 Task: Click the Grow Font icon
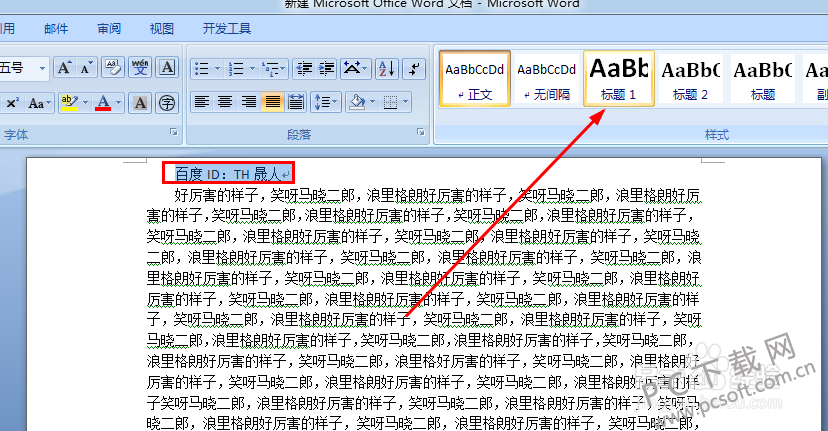click(64, 68)
